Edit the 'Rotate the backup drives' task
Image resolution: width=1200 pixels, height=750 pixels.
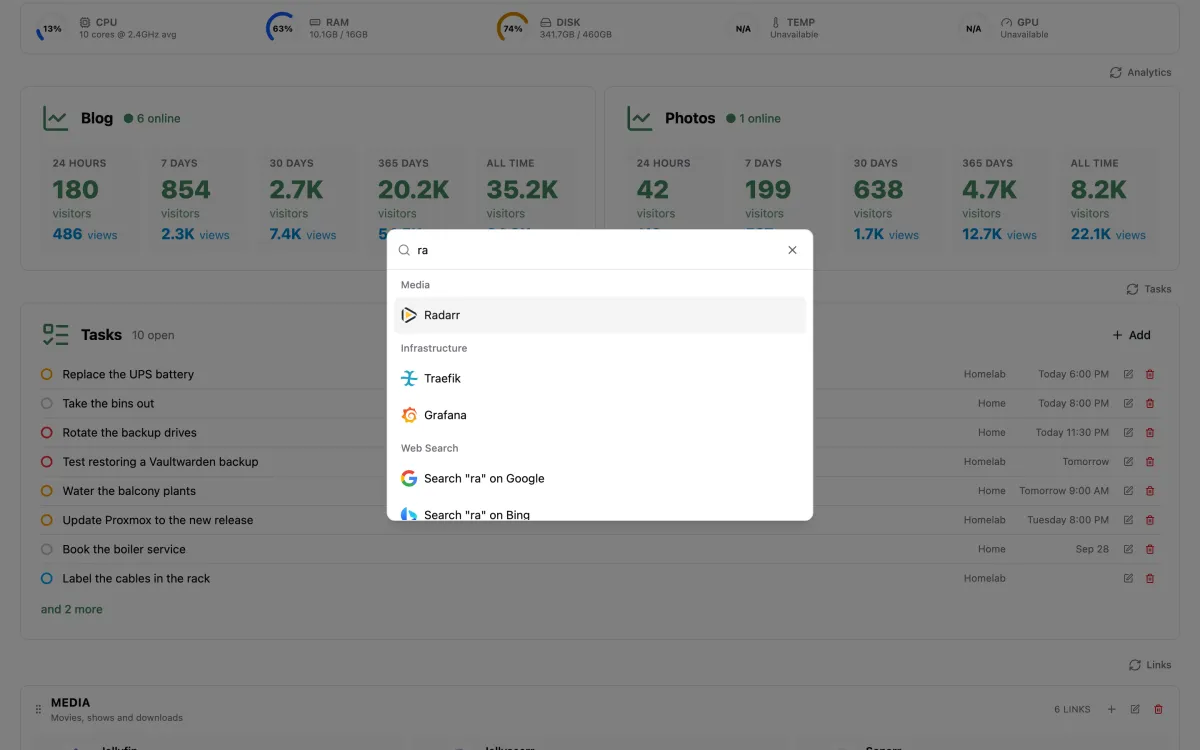tap(1128, 432)
